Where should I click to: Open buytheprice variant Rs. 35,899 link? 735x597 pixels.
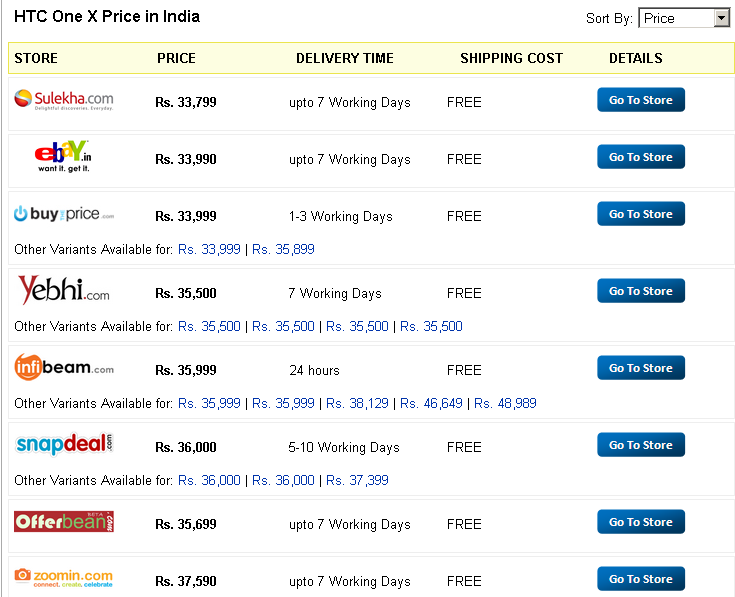[283, 249]
